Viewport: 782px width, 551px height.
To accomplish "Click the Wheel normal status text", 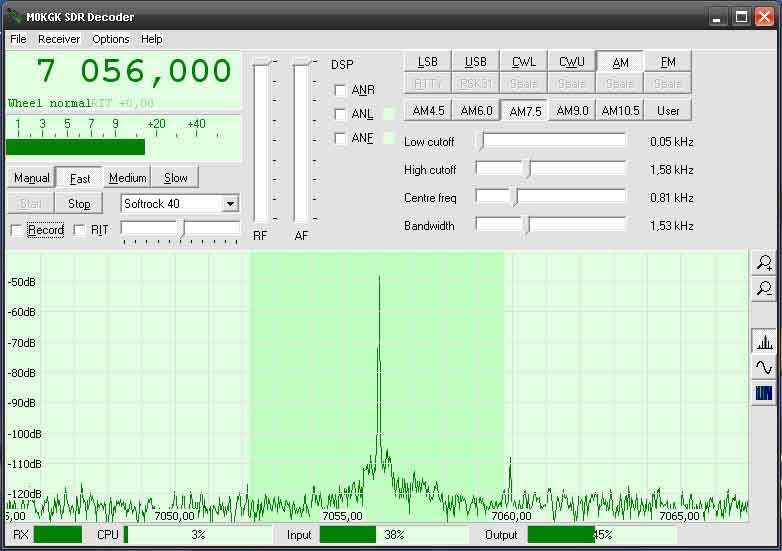I will pos(49,103).
